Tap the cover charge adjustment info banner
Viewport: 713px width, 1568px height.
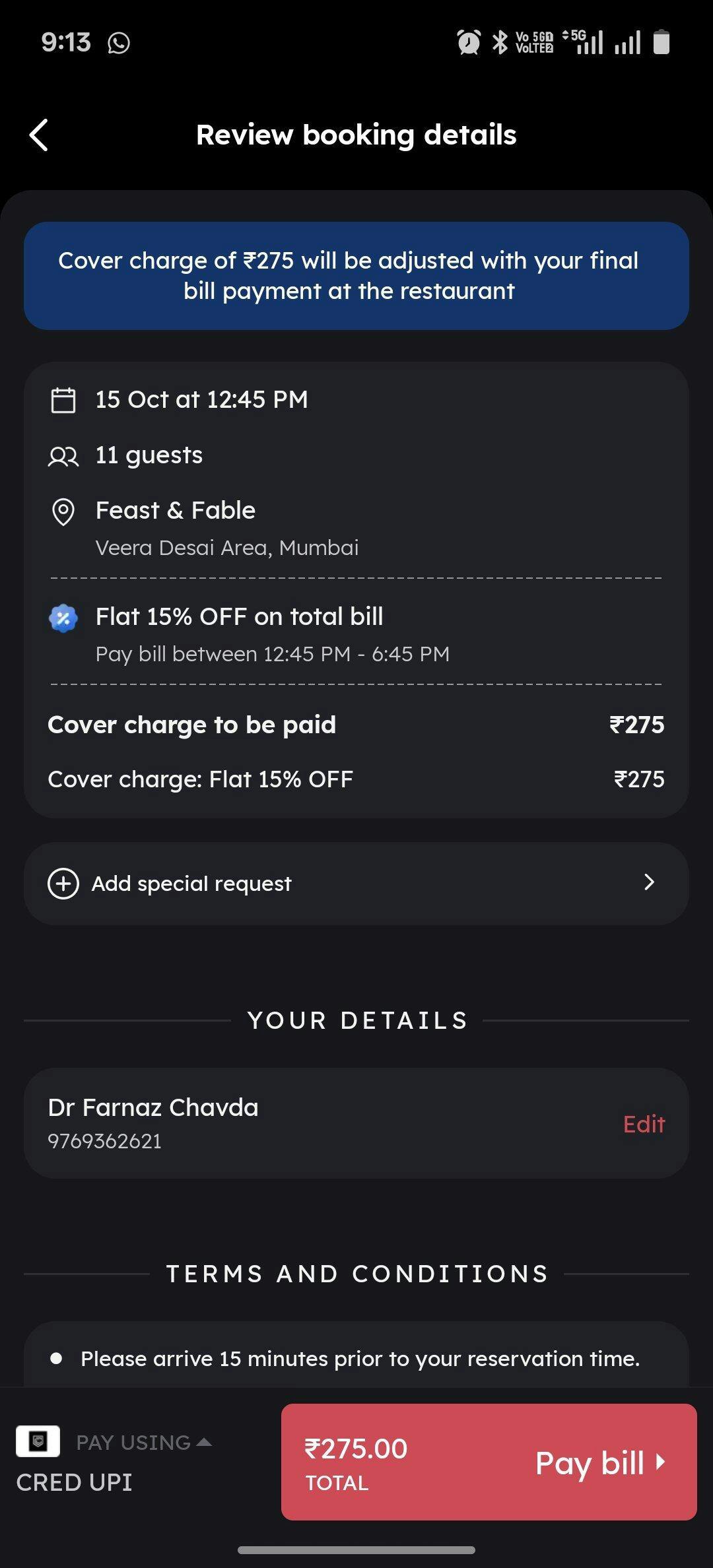tap(356, 276)
